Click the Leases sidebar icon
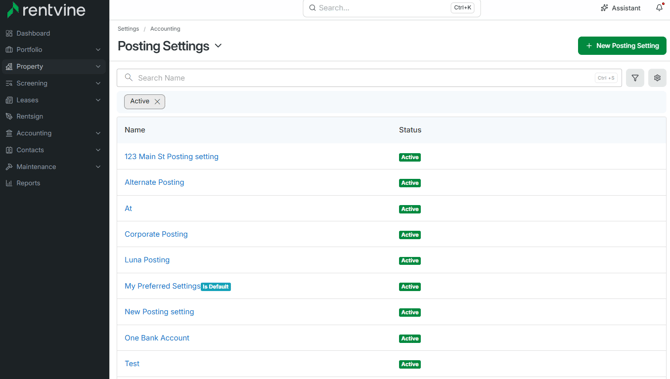670x379 pixels. pos(9,100)
